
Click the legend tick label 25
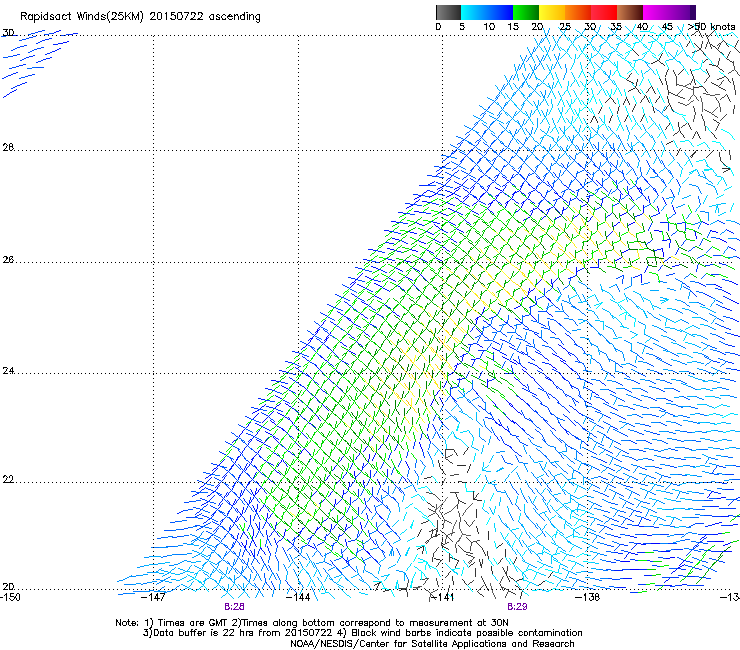click(565, 27)
